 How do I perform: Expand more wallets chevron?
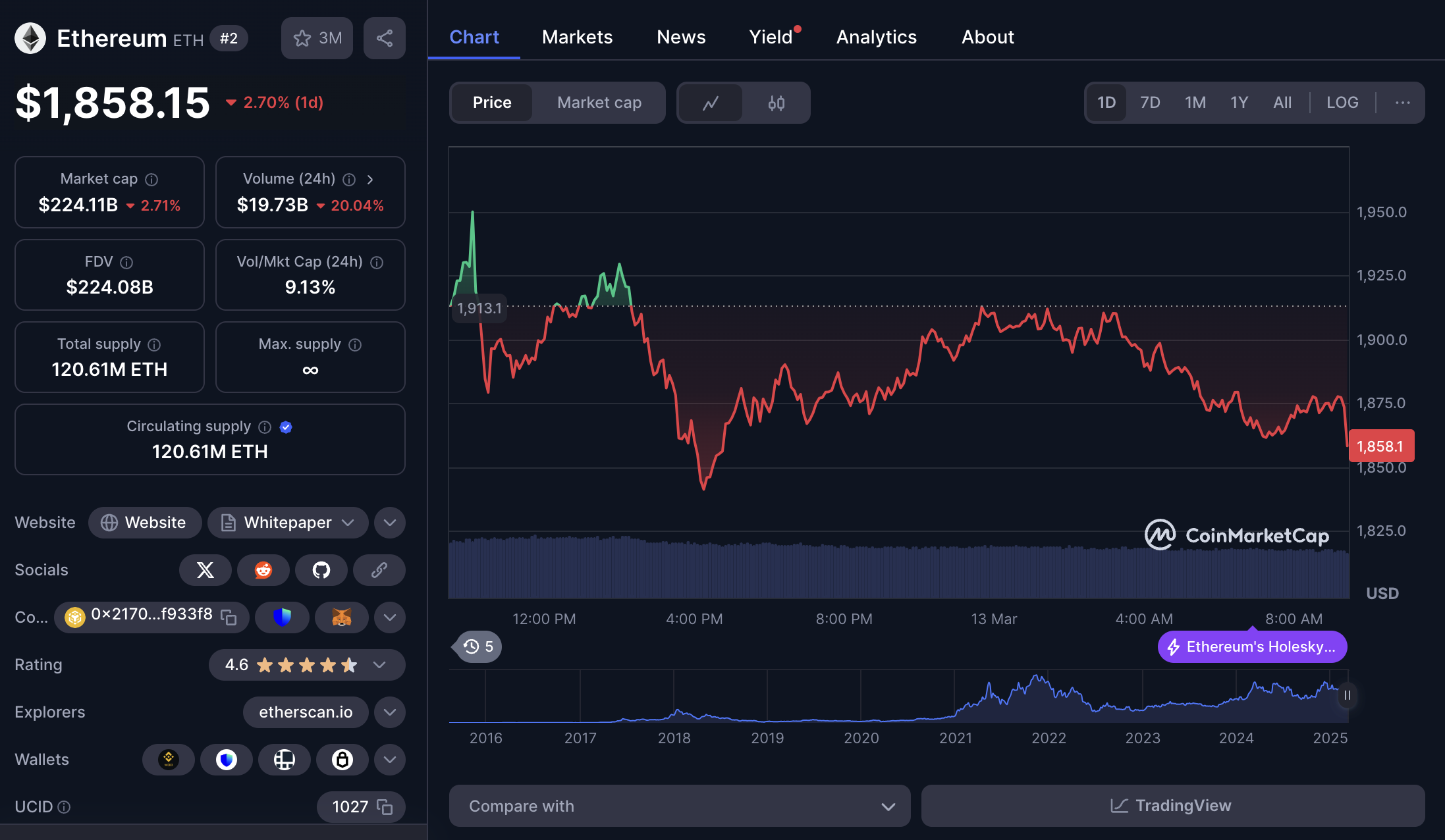390,760
